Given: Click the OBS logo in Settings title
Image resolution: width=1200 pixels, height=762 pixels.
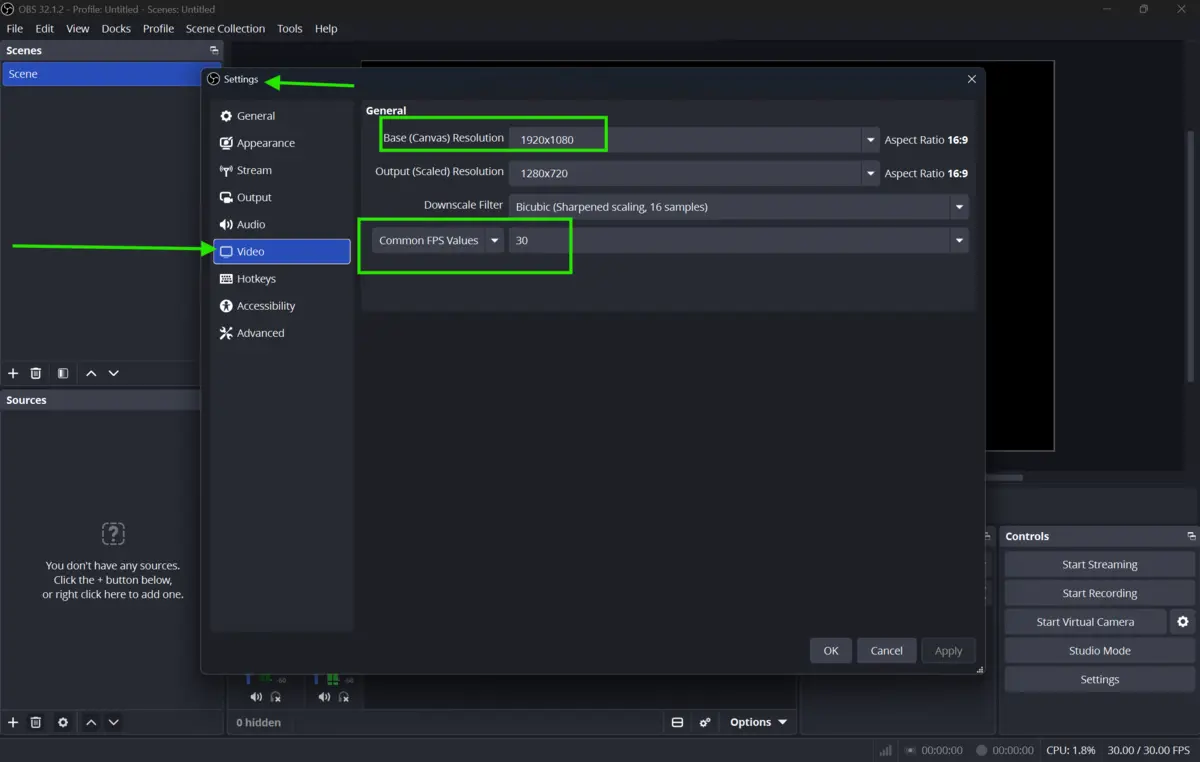Looking at the screenshot, I should tap(213, 79).
